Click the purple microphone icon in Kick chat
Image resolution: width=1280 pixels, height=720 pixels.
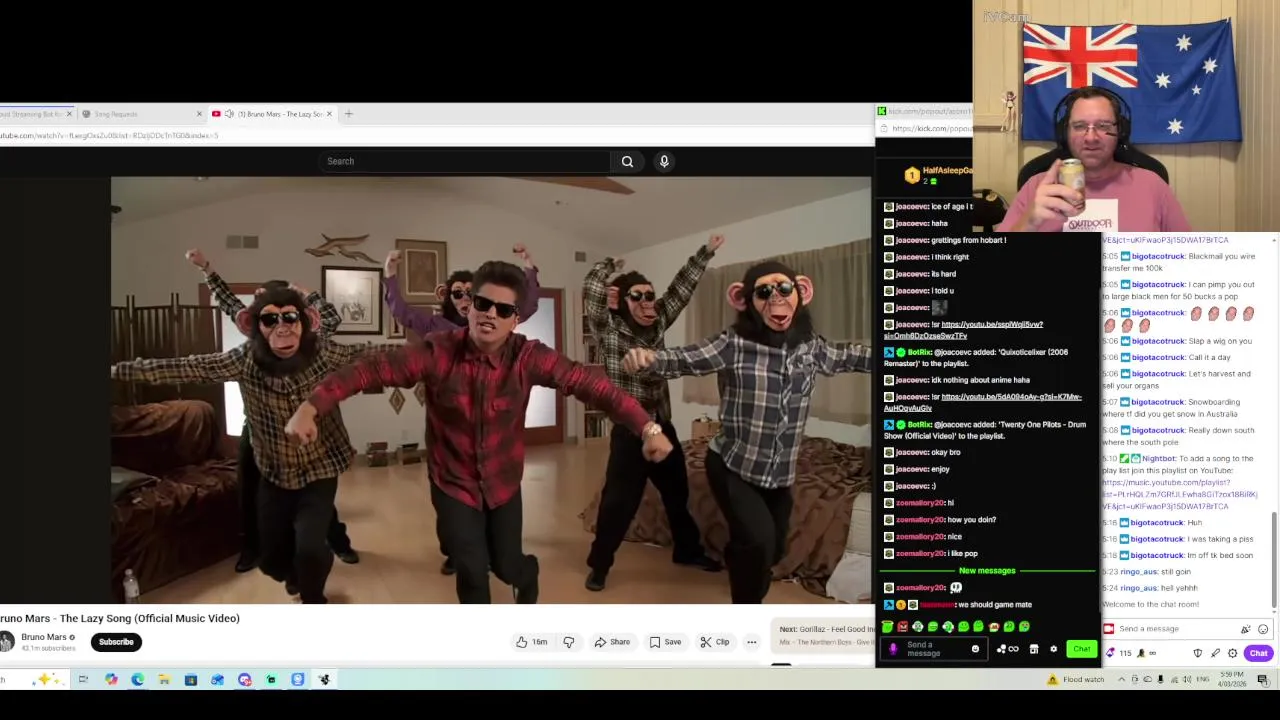(893, 649)
